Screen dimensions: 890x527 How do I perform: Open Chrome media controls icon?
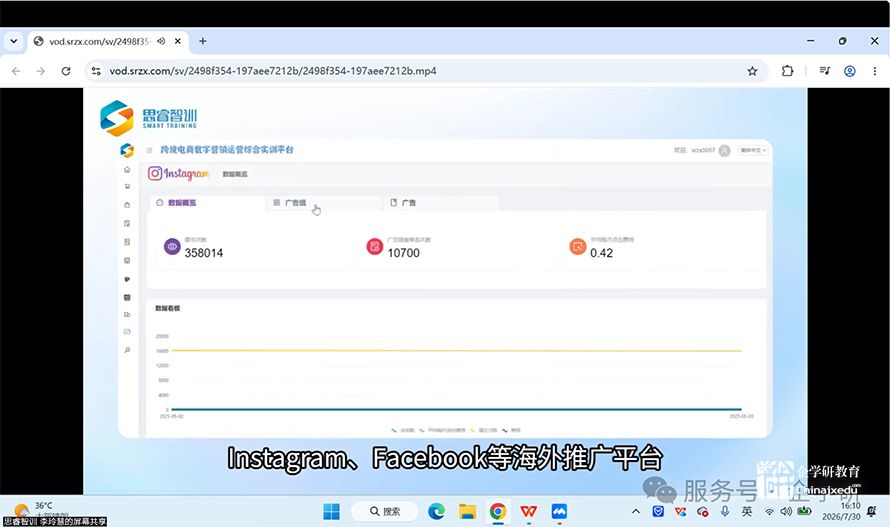tap(825, 71)
